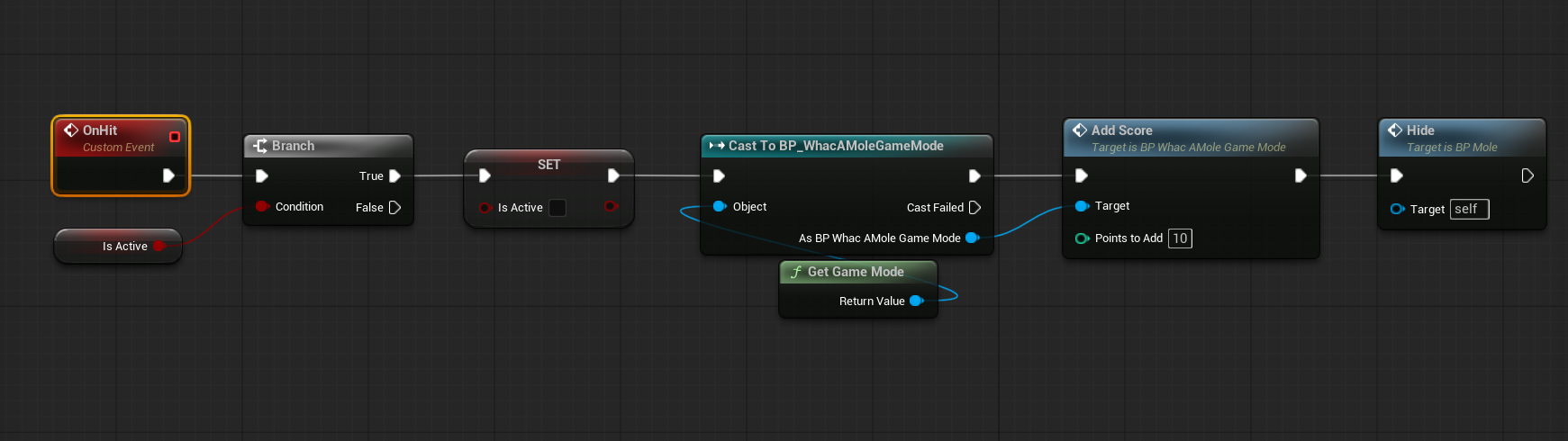1568x441 pixels.
Task: Click the Points to Add value field
Action: [1180, 238]
